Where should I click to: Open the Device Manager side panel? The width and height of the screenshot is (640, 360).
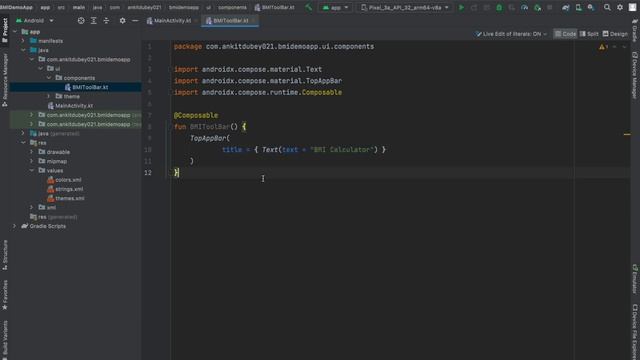click(x=635, y=75)
